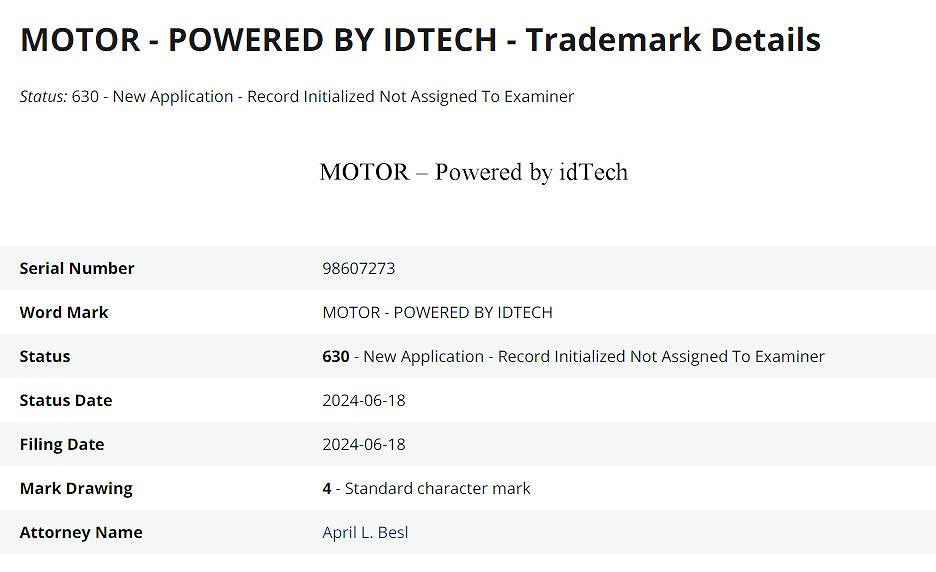936x572 pixels.
Task: Click the Mark Drawing row label
Action: [x=76, y=488]
